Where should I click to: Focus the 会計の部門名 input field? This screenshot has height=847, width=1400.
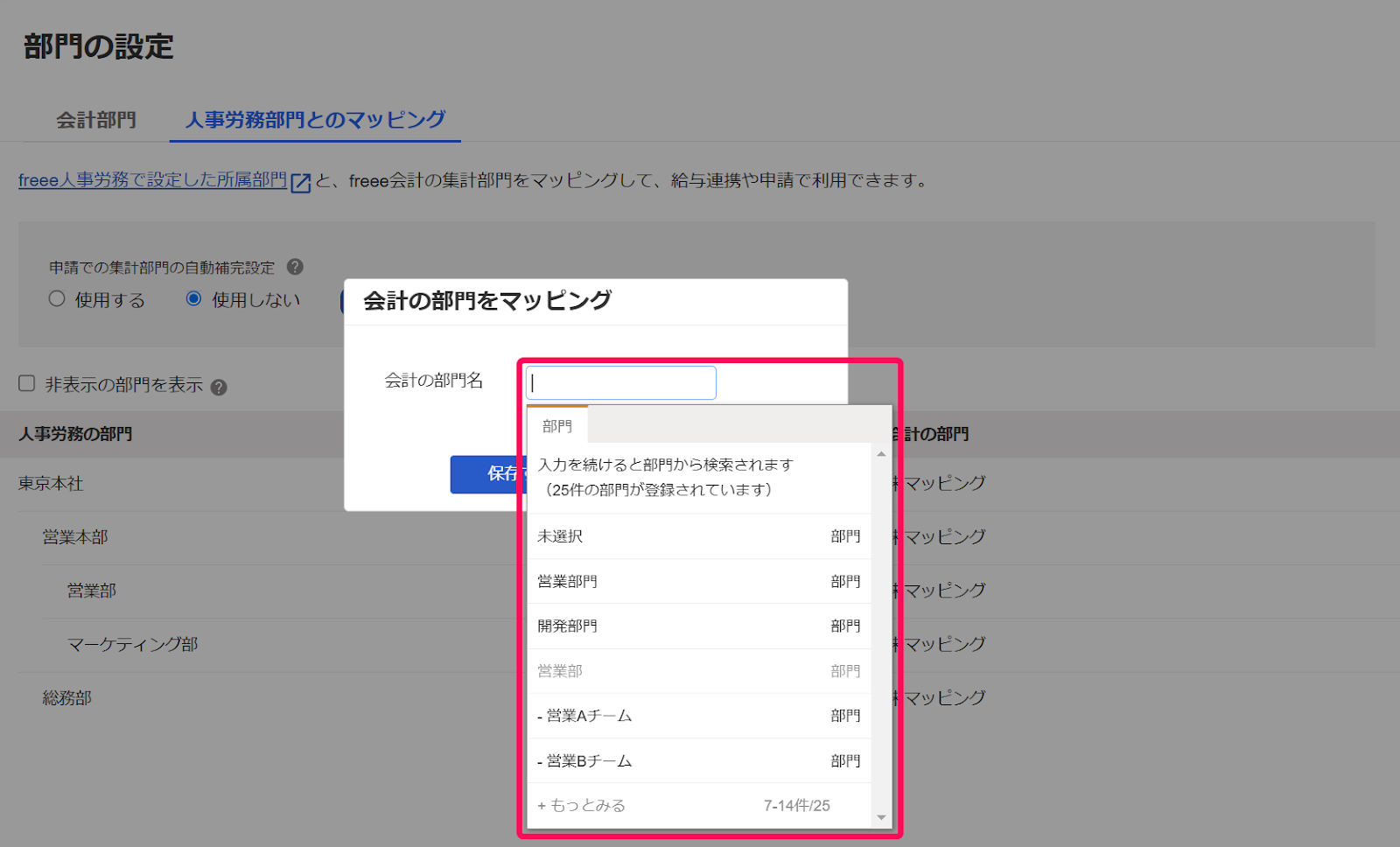(x=621, y=382)
